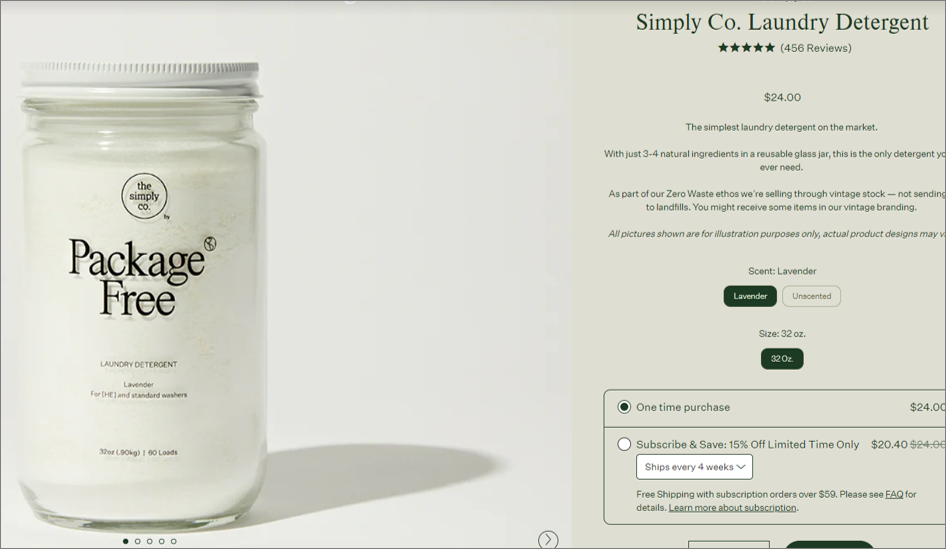Select Subscribe & Save radio option
Image resolution: width=946 pixels, height=549 pixels.
[x=624, y=445]
